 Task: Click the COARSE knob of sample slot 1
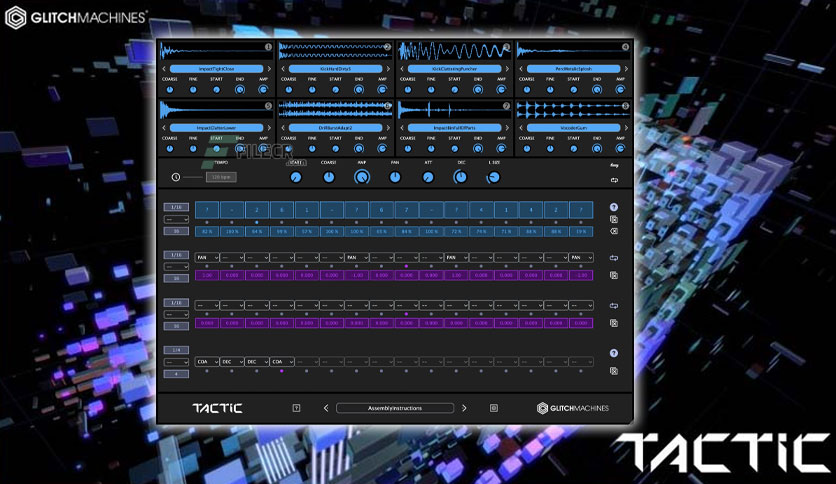point(170,90)
